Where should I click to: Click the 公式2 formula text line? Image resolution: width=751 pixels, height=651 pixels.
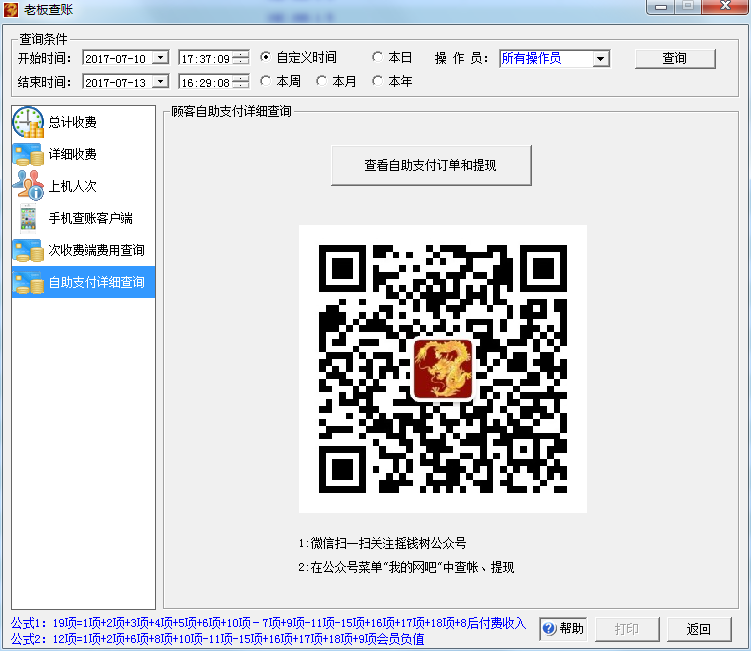point(217,639)
